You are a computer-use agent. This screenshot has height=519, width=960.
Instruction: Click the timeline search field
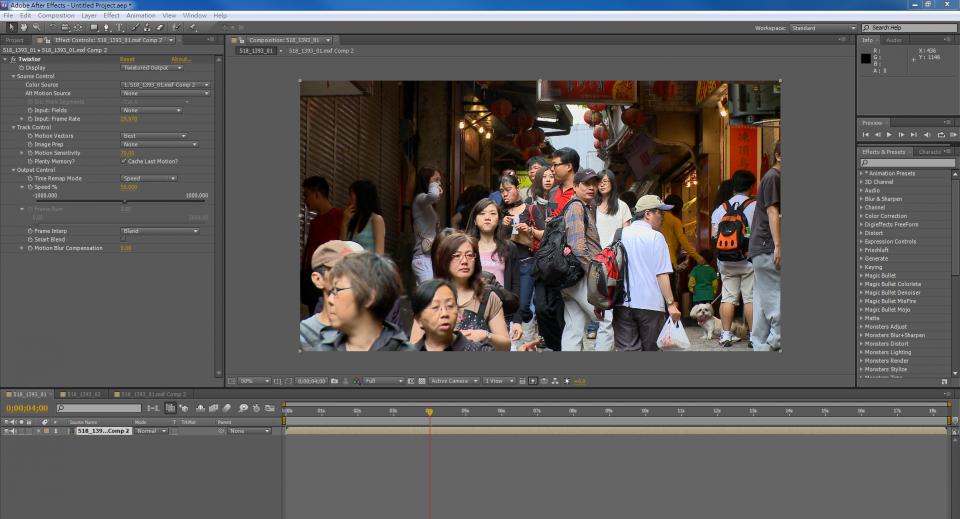click(x=100, y=408)
